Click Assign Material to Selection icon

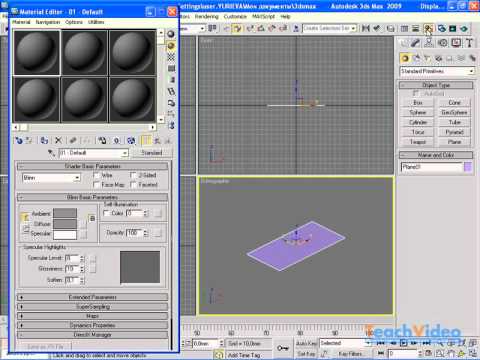click(44, 141)
